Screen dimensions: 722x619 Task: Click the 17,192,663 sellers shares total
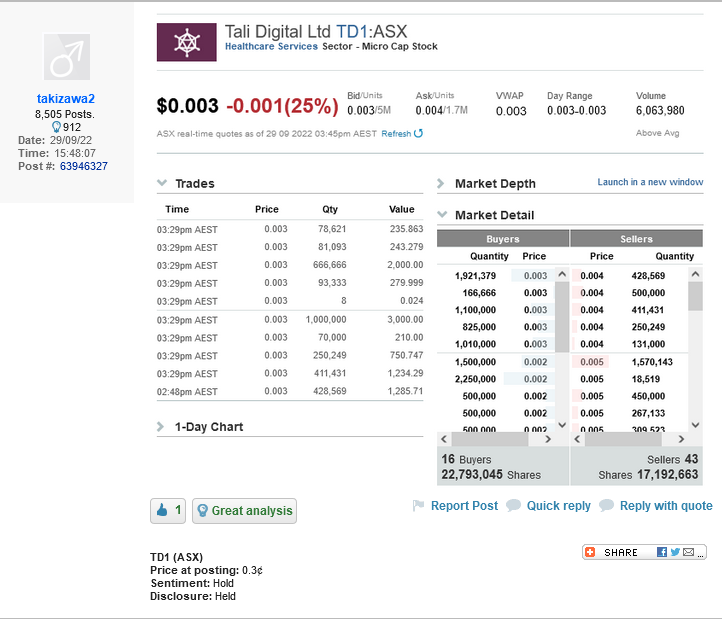pos(648,475)
